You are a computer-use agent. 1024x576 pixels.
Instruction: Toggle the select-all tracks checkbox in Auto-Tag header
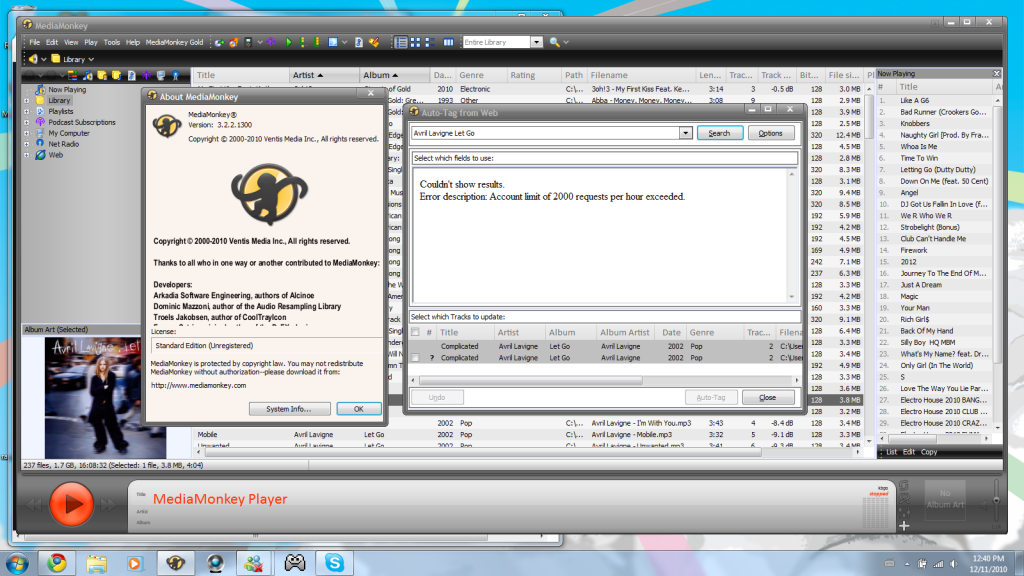[x=415, y=332]
